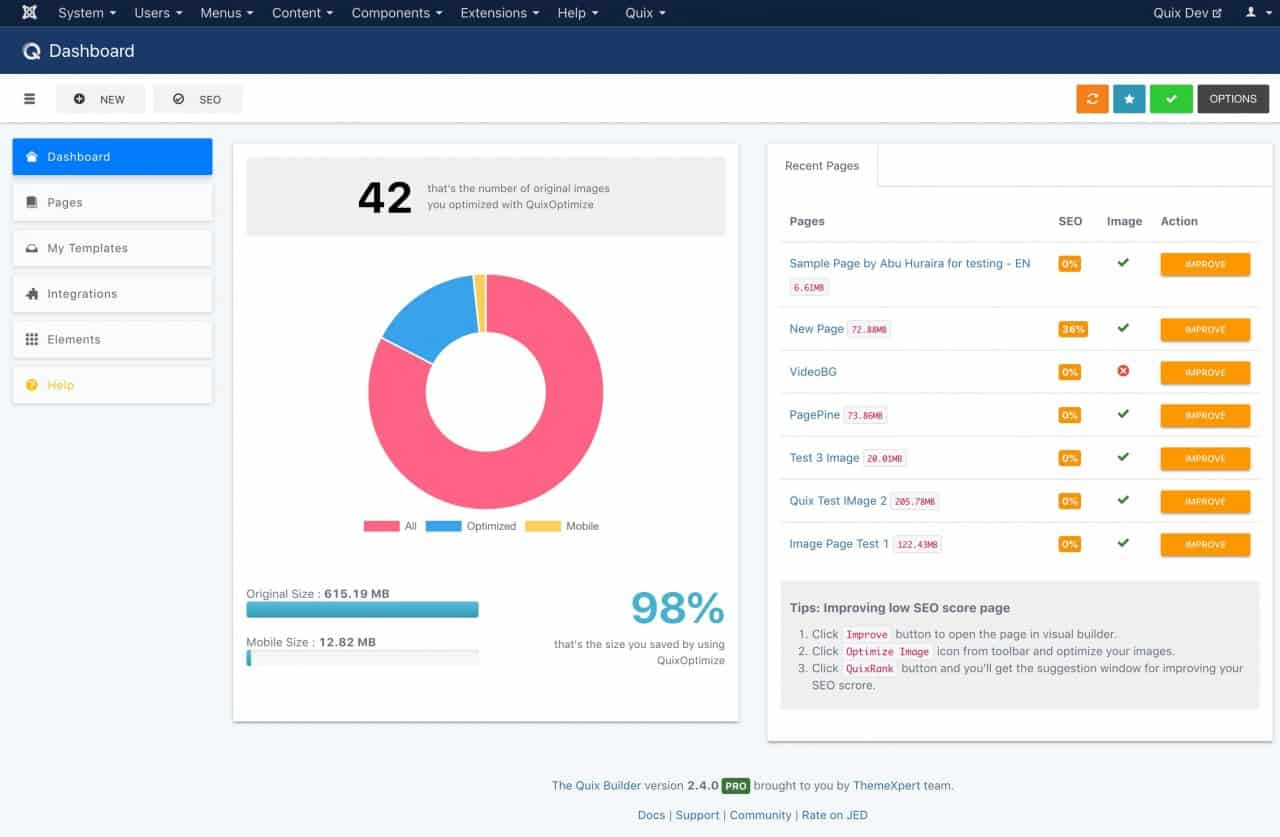Click the Integrations puzzle icon
The width and height of the screenshot is (1280, 837).
32,294
